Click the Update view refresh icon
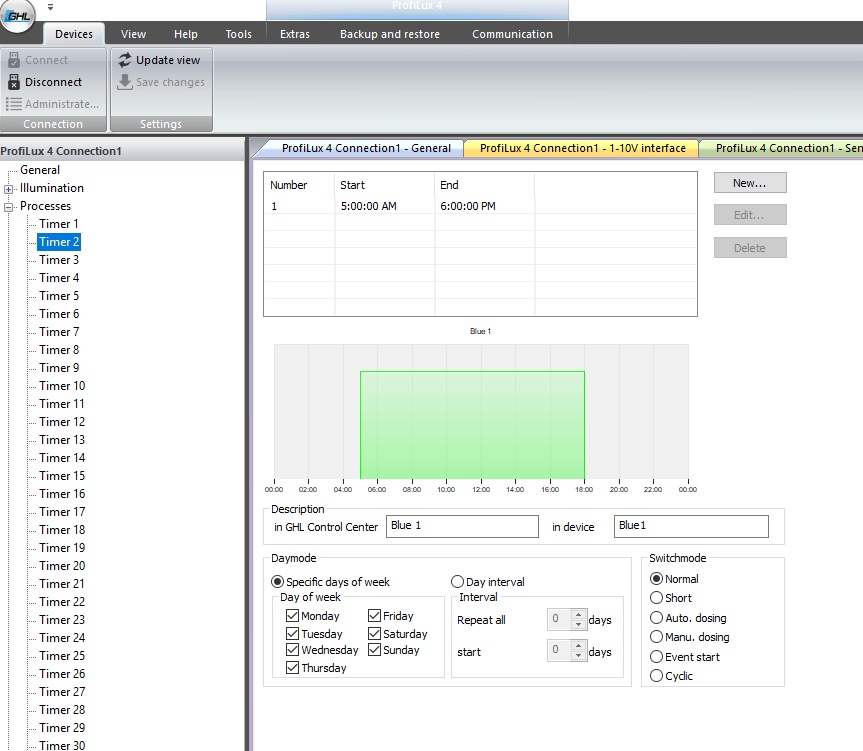This screenshot has height=751, width=863. pyautogui.click(x=125, y=60)
